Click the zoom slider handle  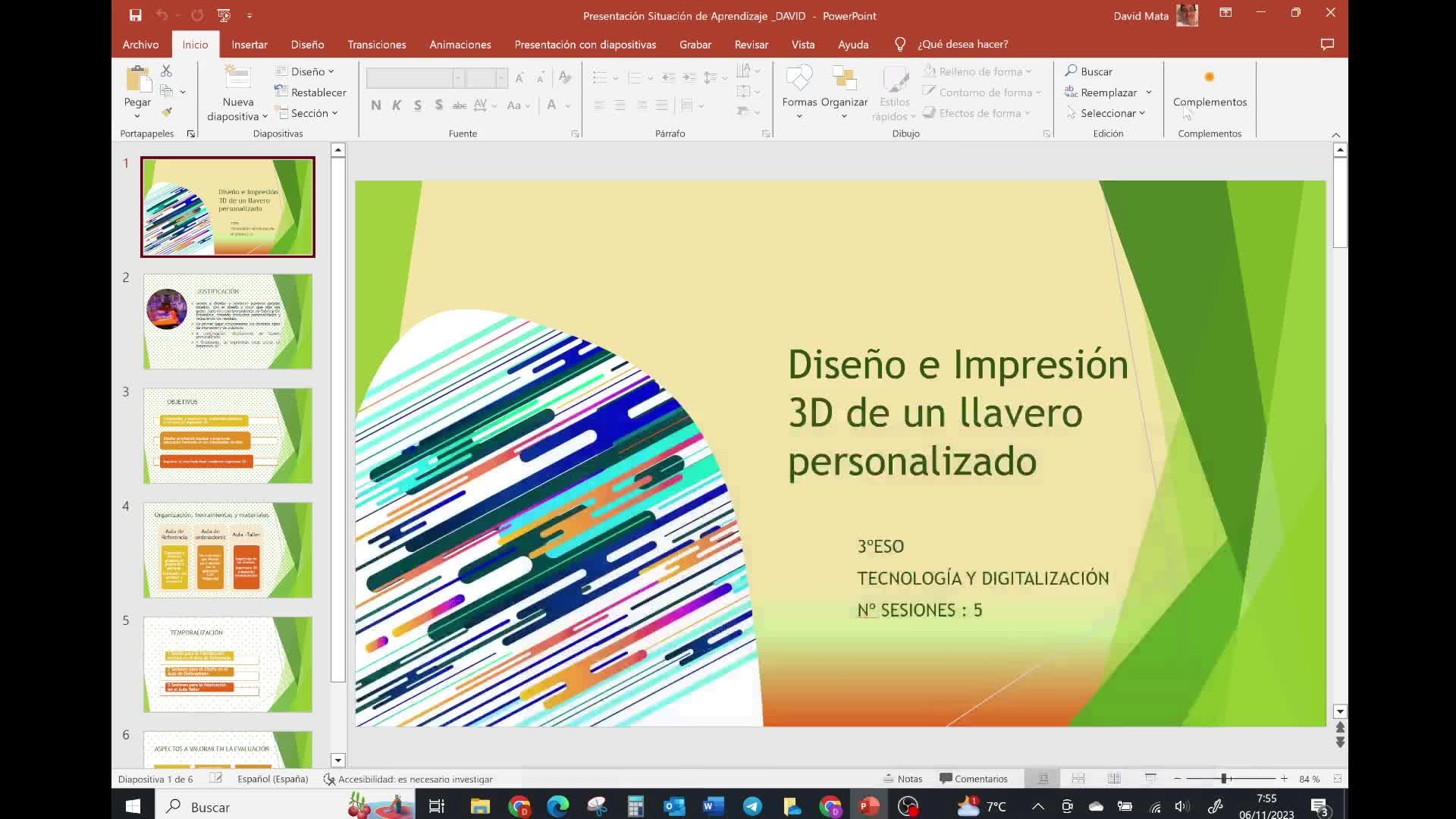pyautogui.click(x=1223, y=779)
